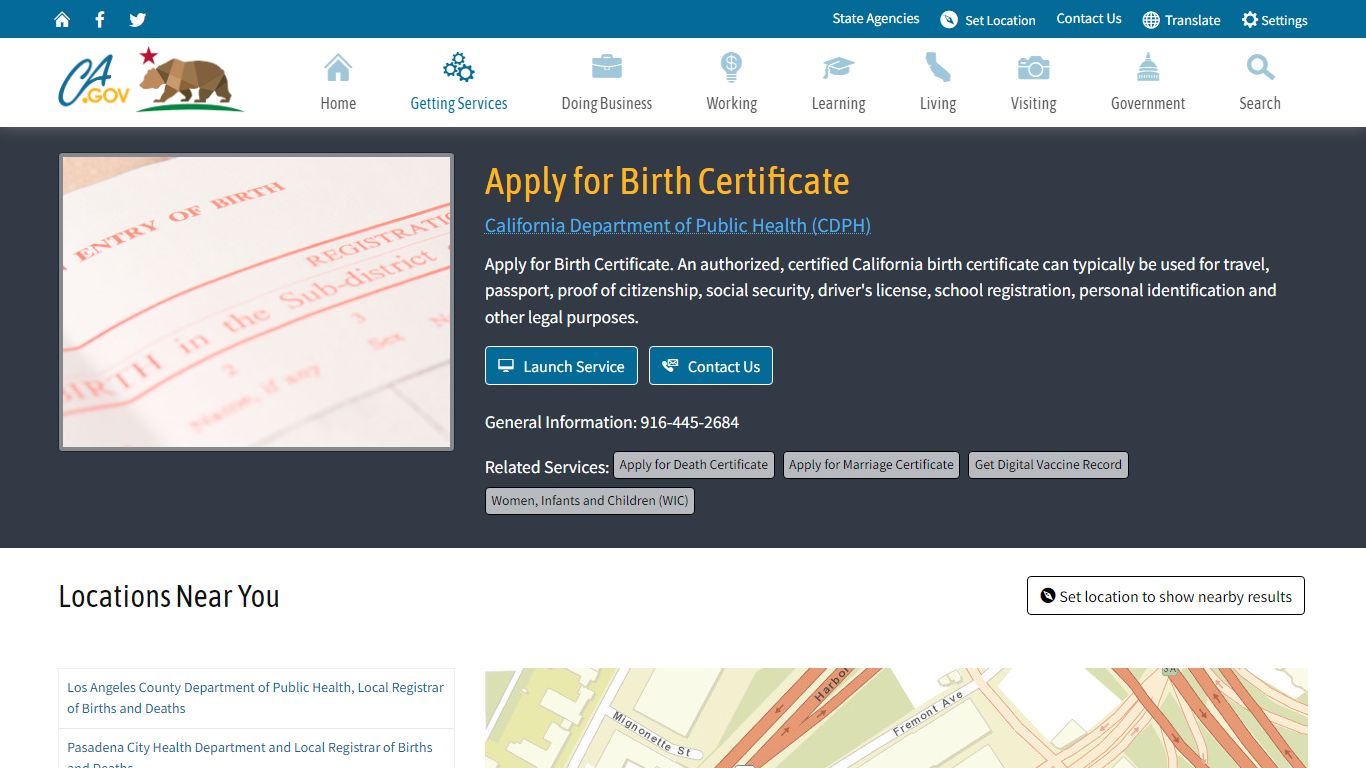This screenshot has width=1366, height=768.
Task: Select the Home navigation label
Action: [338, 103]
